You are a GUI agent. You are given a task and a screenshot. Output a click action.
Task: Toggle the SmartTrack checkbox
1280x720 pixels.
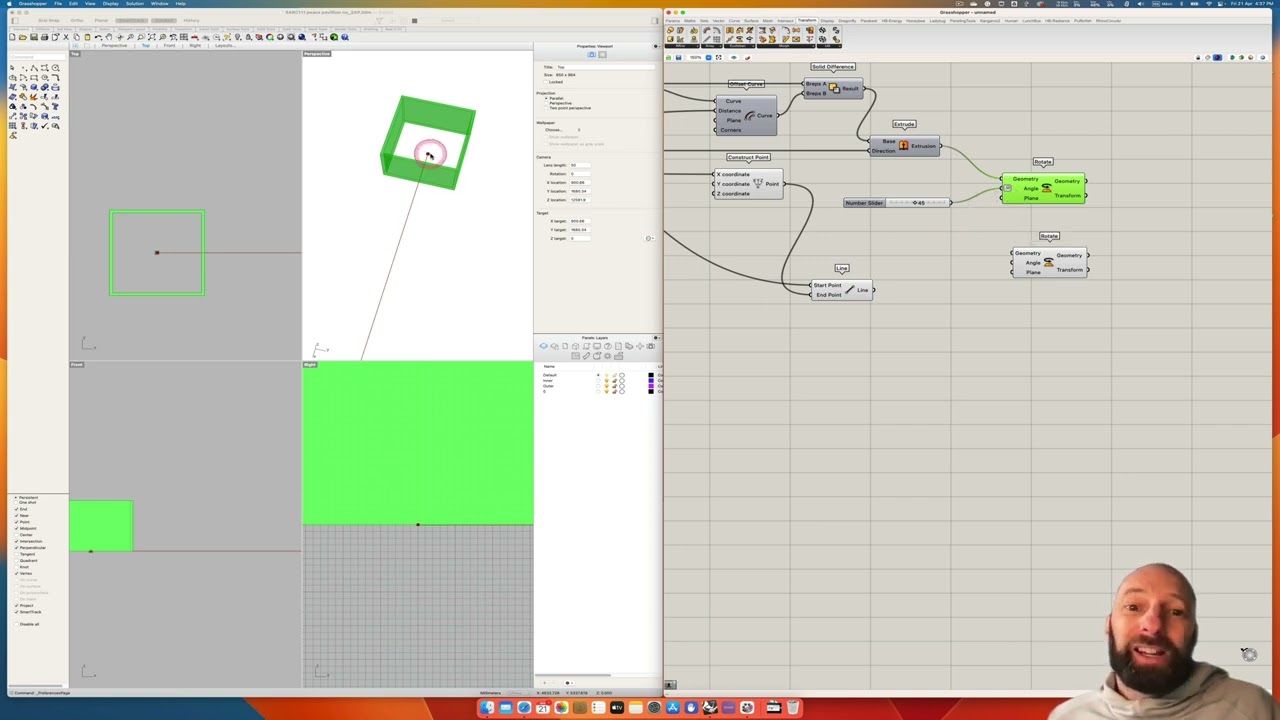click(17, 612)
